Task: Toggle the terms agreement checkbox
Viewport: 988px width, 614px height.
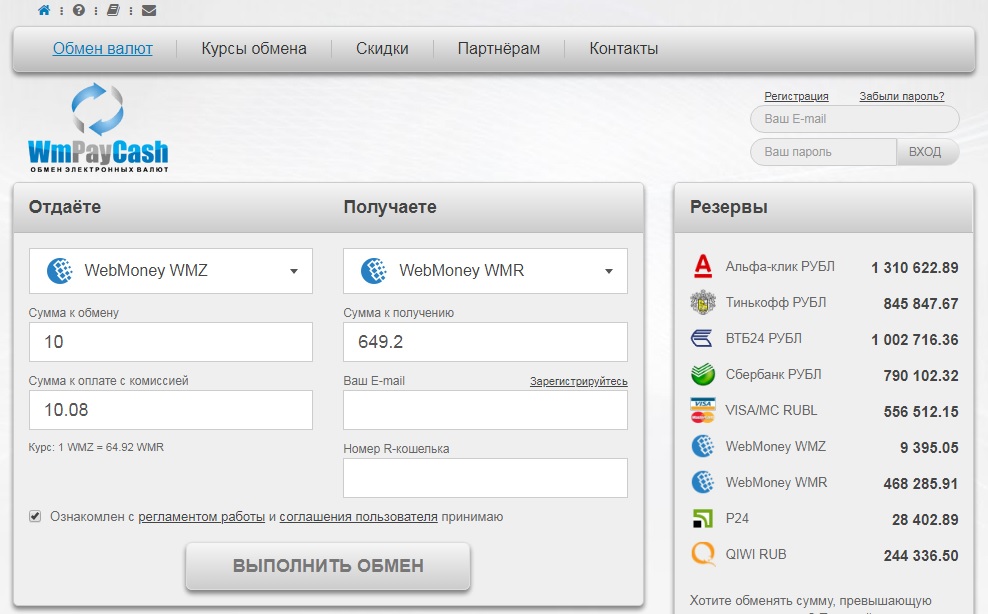Action: 35,517
